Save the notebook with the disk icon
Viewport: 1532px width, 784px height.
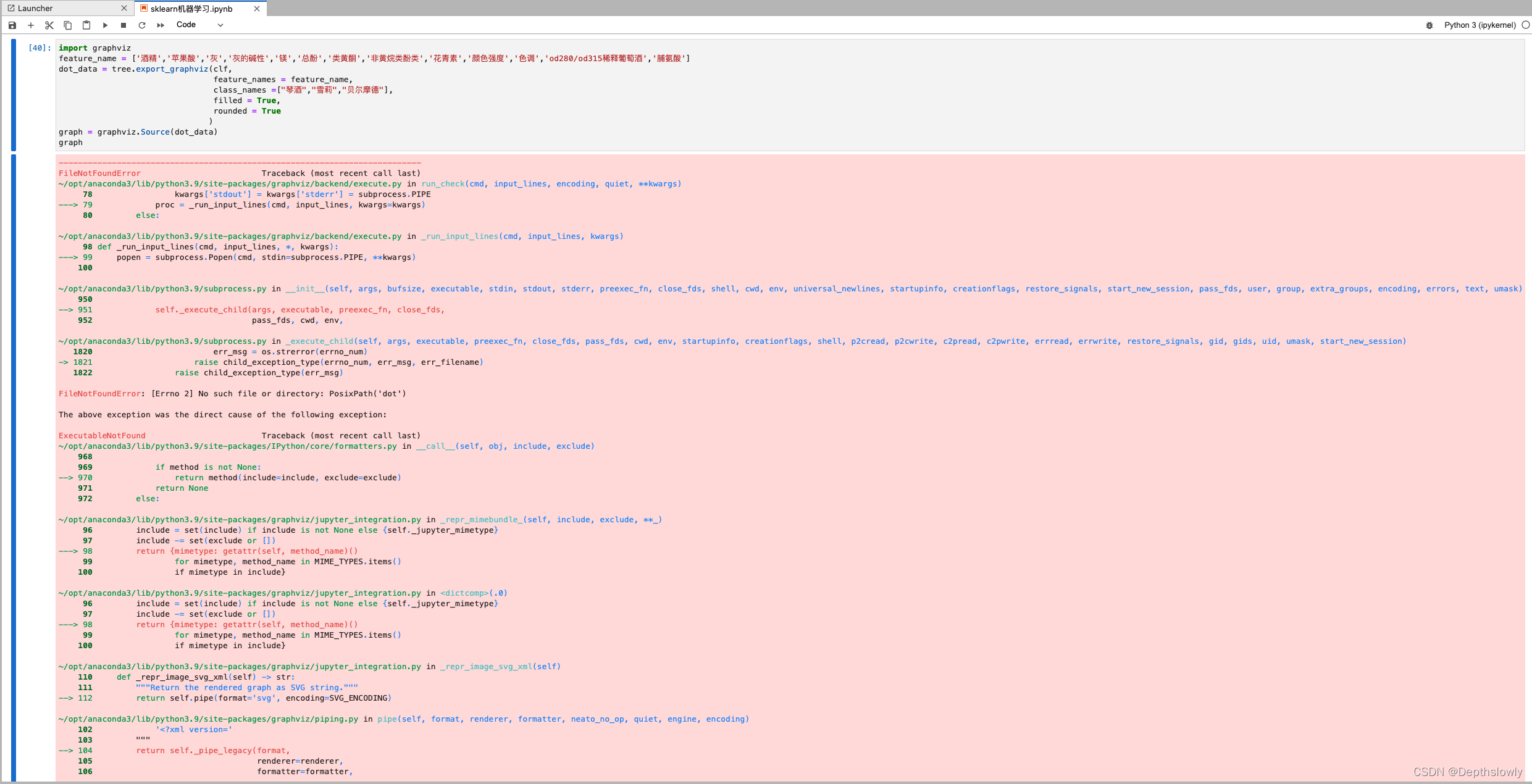coord(12,25)
